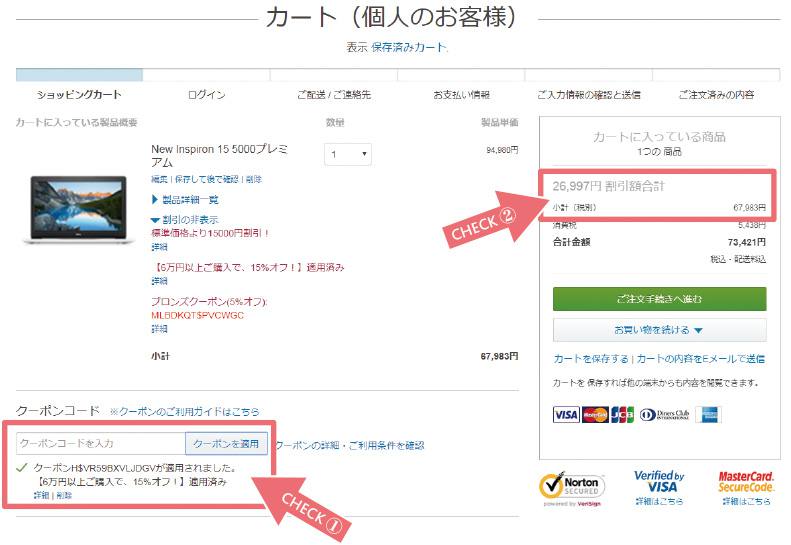This screenshot has width=791, height=545.
Task: Expand the 製品詳細一覧 section
Action: point(185,200)
